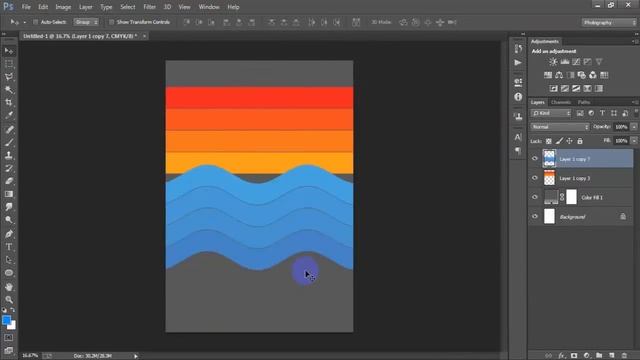Switch to the Channels tab
The image size is (640, 360).
pyautogui.click(x=561, y=102)
